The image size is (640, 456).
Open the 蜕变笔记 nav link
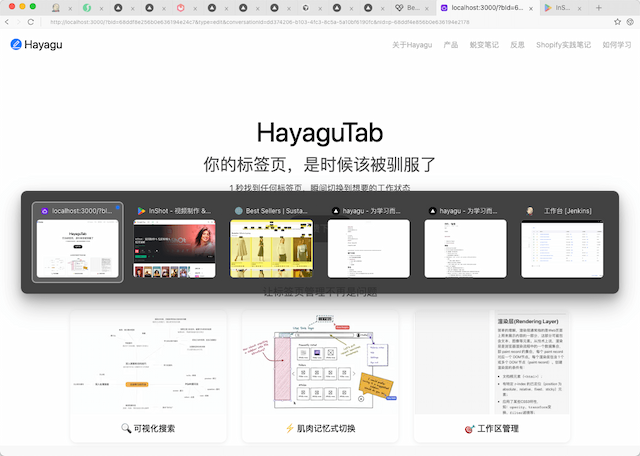pyautogui.click(x=484, y=45)
